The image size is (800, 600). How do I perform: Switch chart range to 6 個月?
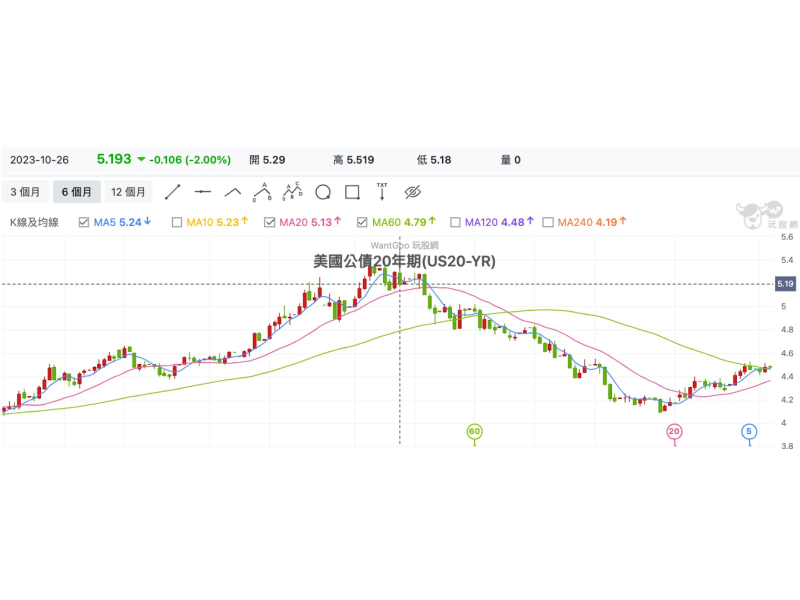click(77, 192)
